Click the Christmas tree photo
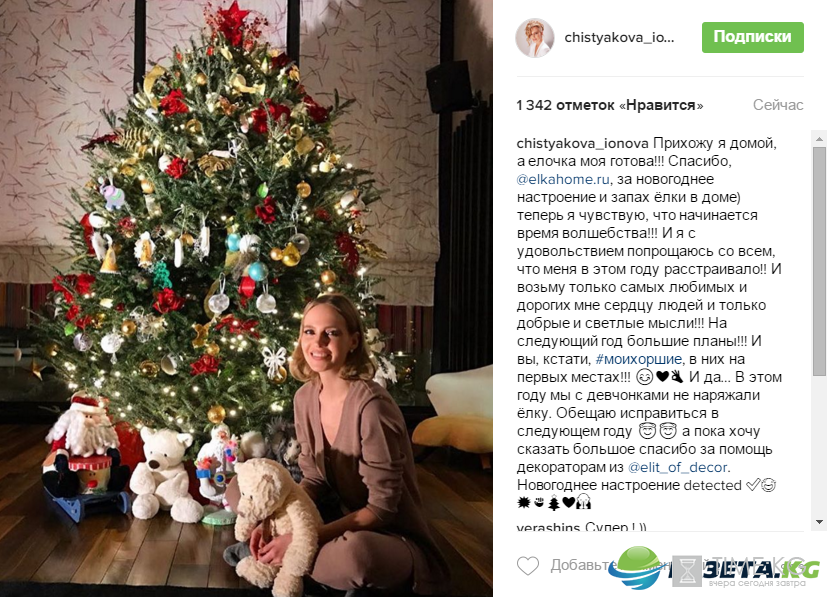Image resolution: width=827 pixels, height=597 pixels. point(246,298)
